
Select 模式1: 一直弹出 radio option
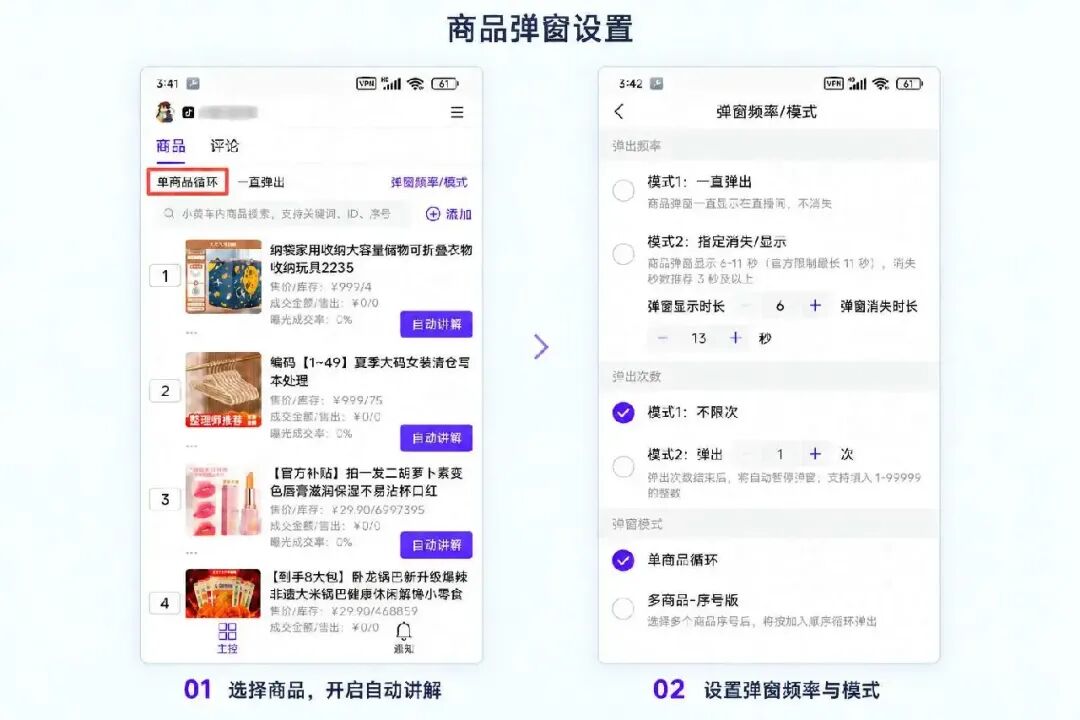click(623, 191)
